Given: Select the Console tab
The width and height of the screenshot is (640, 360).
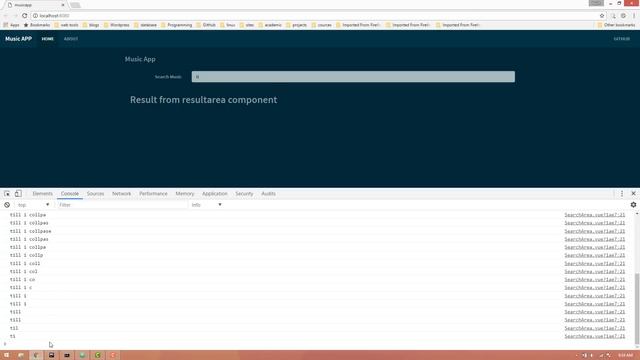Looking at the screenshot, I should [x=70, y=194].
